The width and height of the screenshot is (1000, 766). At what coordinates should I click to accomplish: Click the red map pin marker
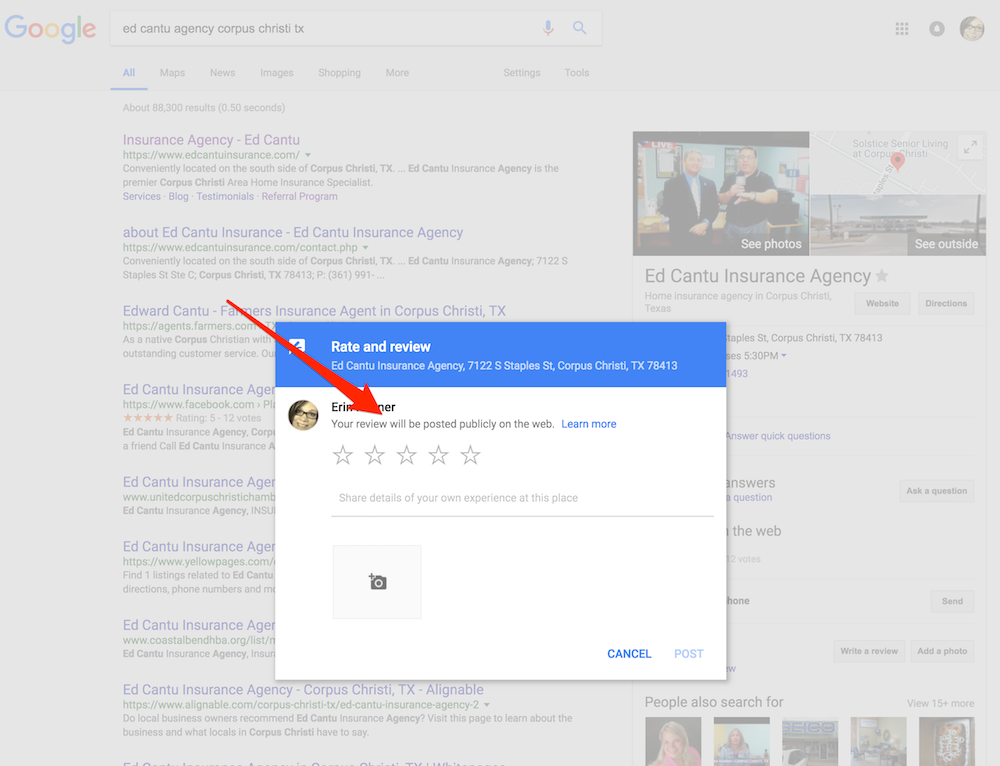pos(897,162)
